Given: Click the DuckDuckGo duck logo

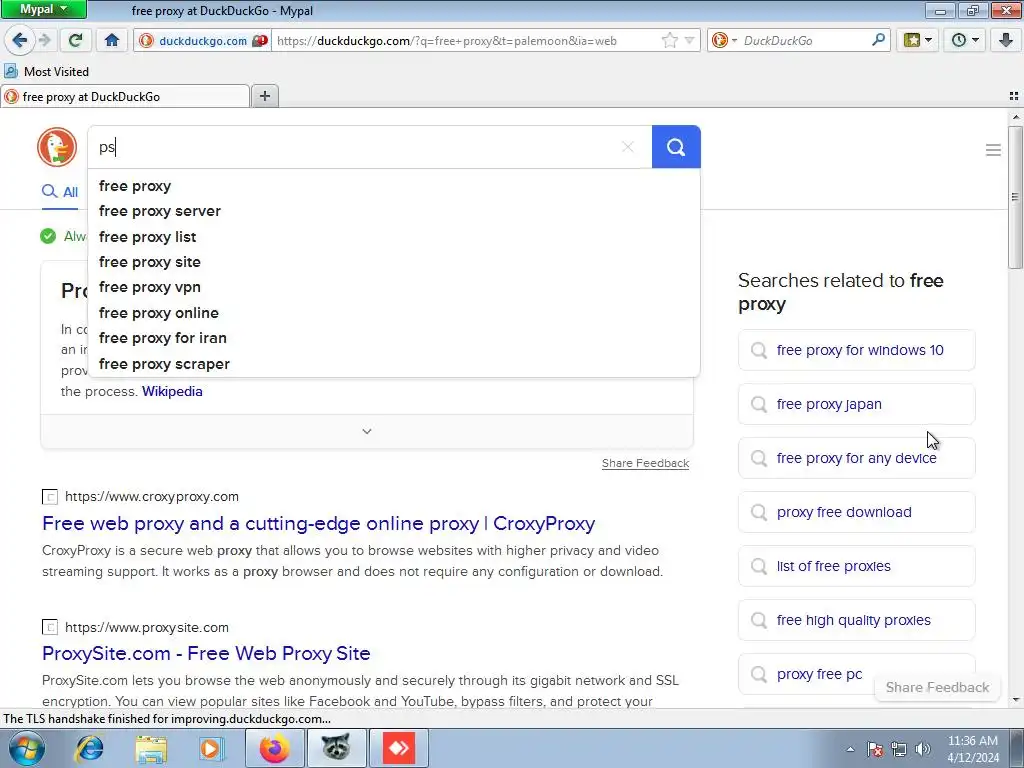Looking at the screenshot, I should click(57, 147).
